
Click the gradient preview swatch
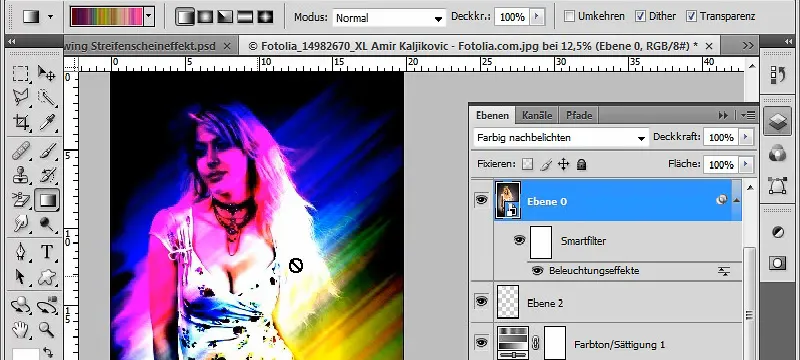pyautogui.click(x=107, y=17)
